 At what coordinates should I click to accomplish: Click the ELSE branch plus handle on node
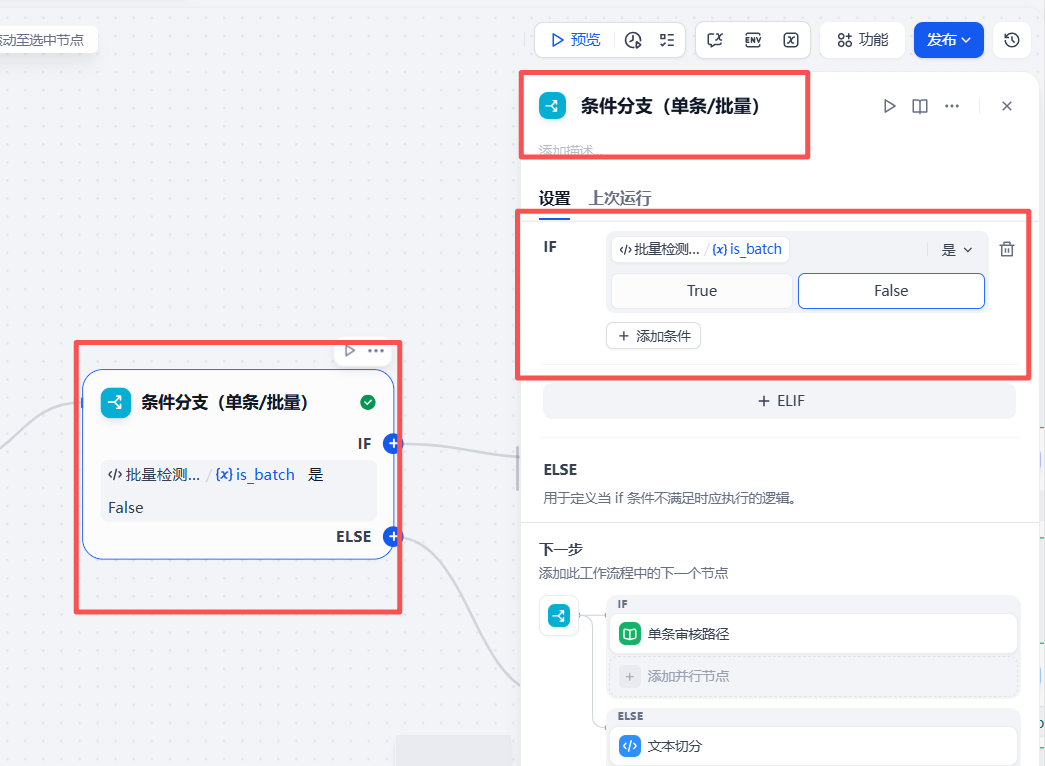393,536
